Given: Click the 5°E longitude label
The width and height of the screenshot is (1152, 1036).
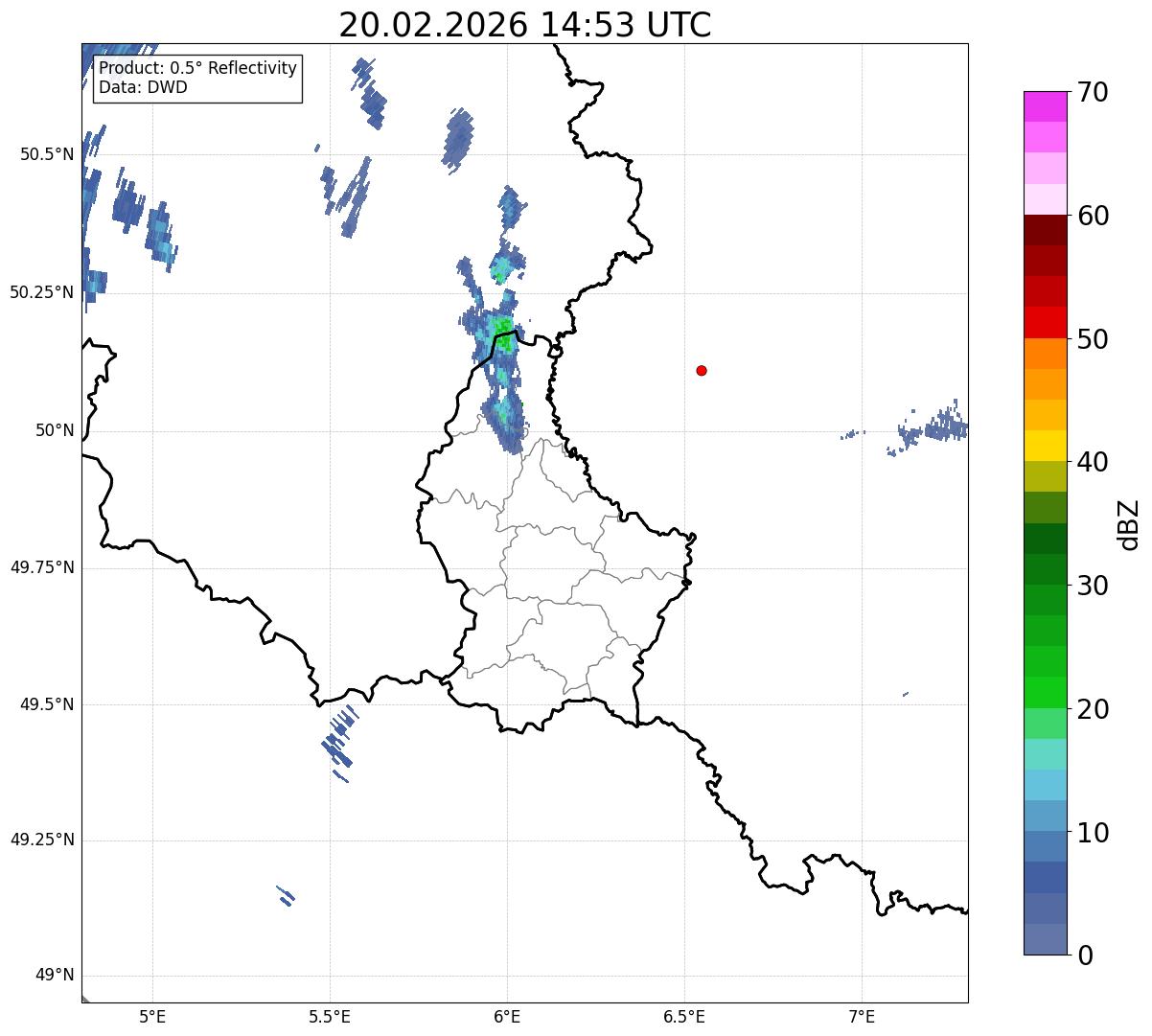Looking at the screenshot, I should (152, 1016).
